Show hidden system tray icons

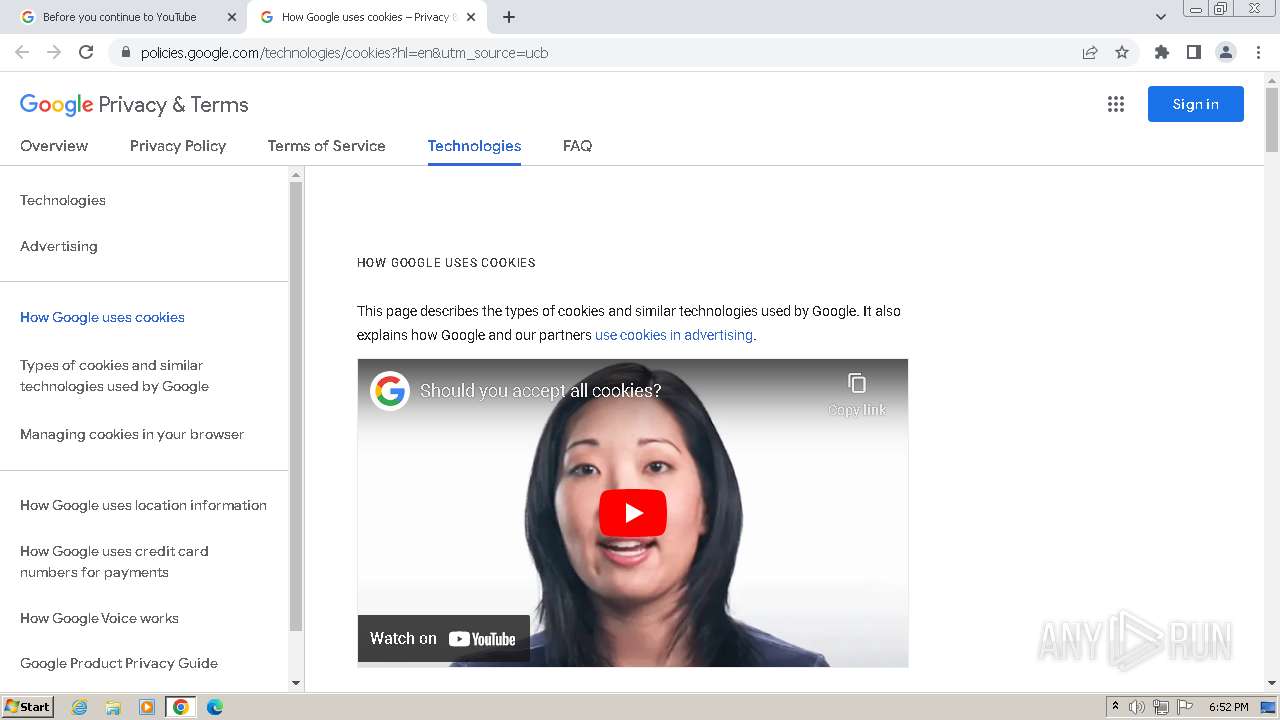1115,707
